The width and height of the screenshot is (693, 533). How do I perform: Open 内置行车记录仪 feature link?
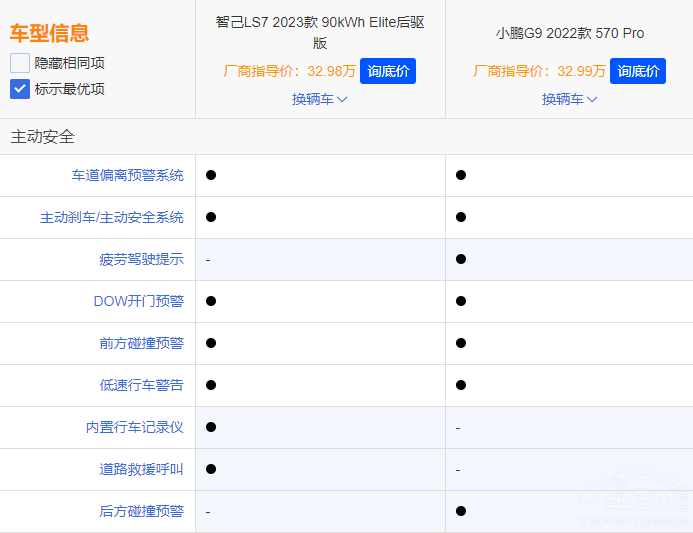(134, 427)
